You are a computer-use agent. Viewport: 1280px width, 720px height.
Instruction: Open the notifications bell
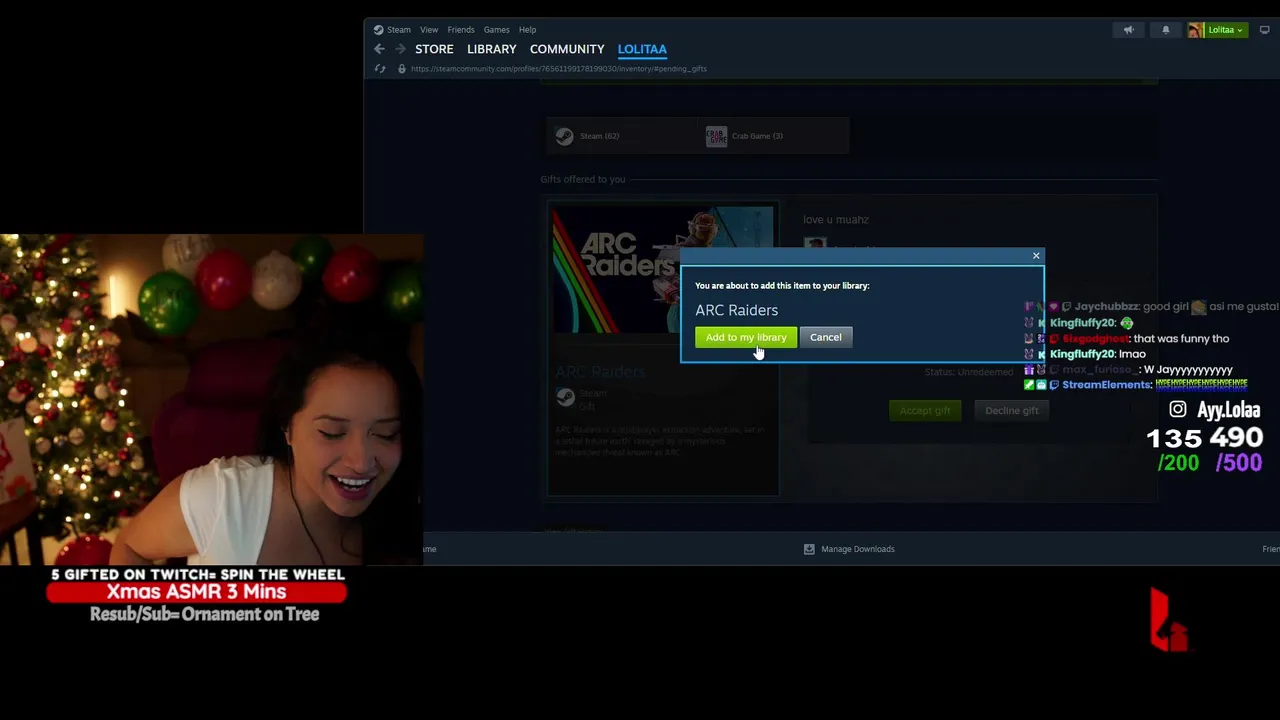[1165, 30]
